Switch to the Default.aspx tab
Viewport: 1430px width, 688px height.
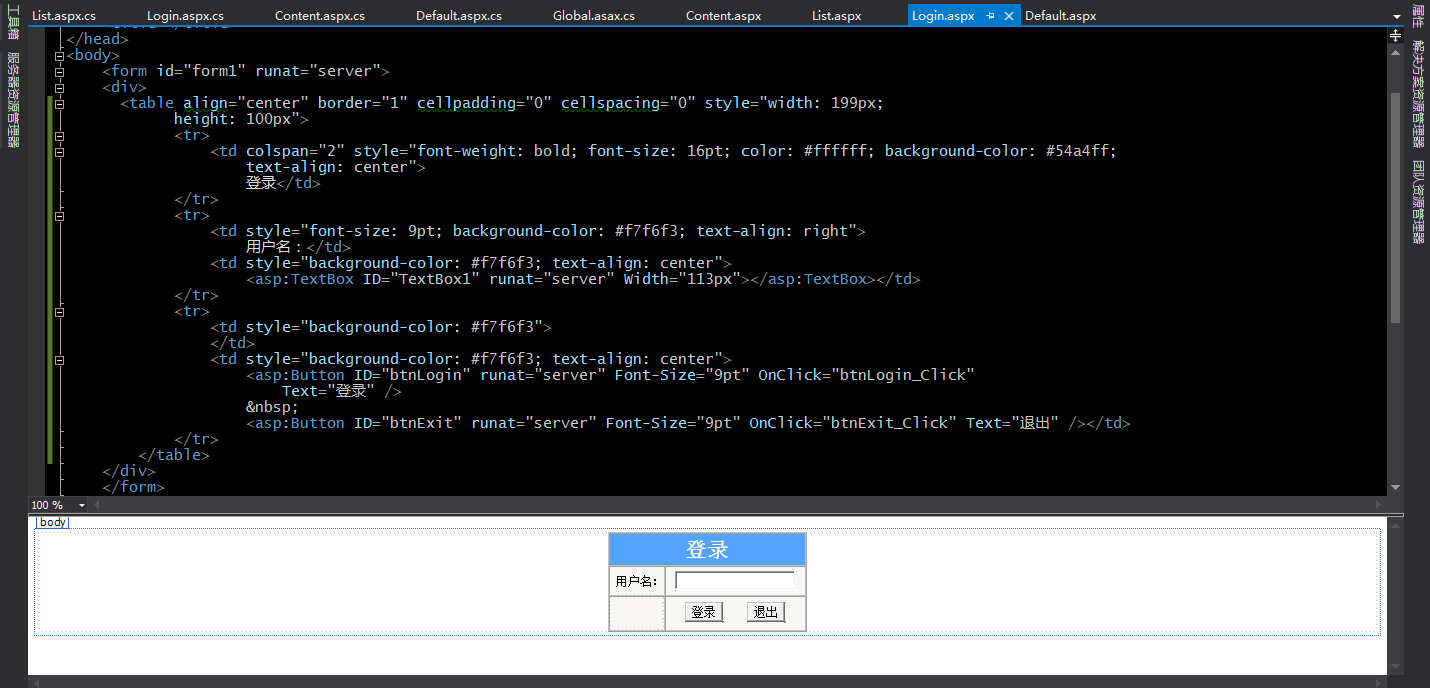(1060, 15)
